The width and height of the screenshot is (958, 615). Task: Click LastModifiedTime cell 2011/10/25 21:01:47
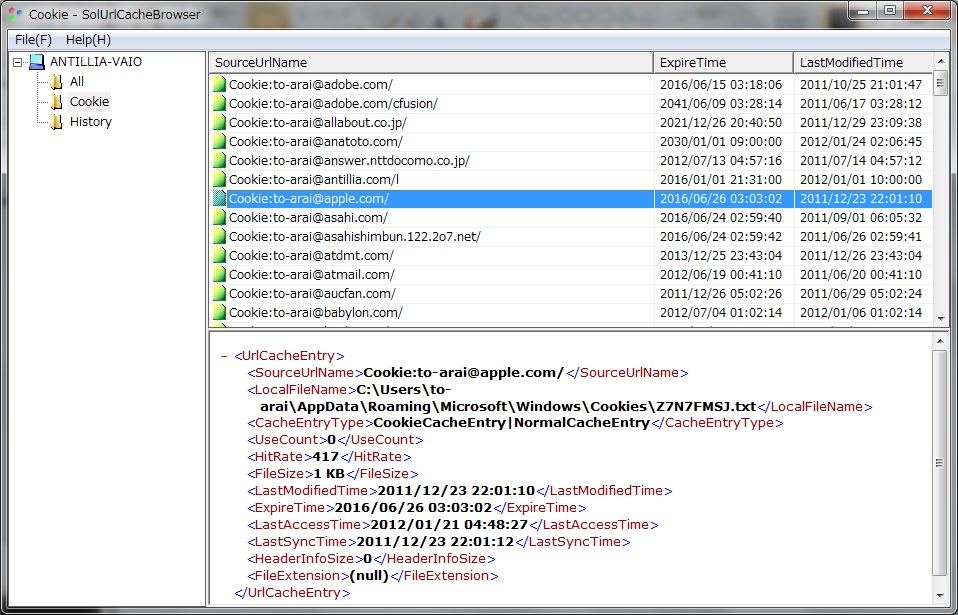861,85
